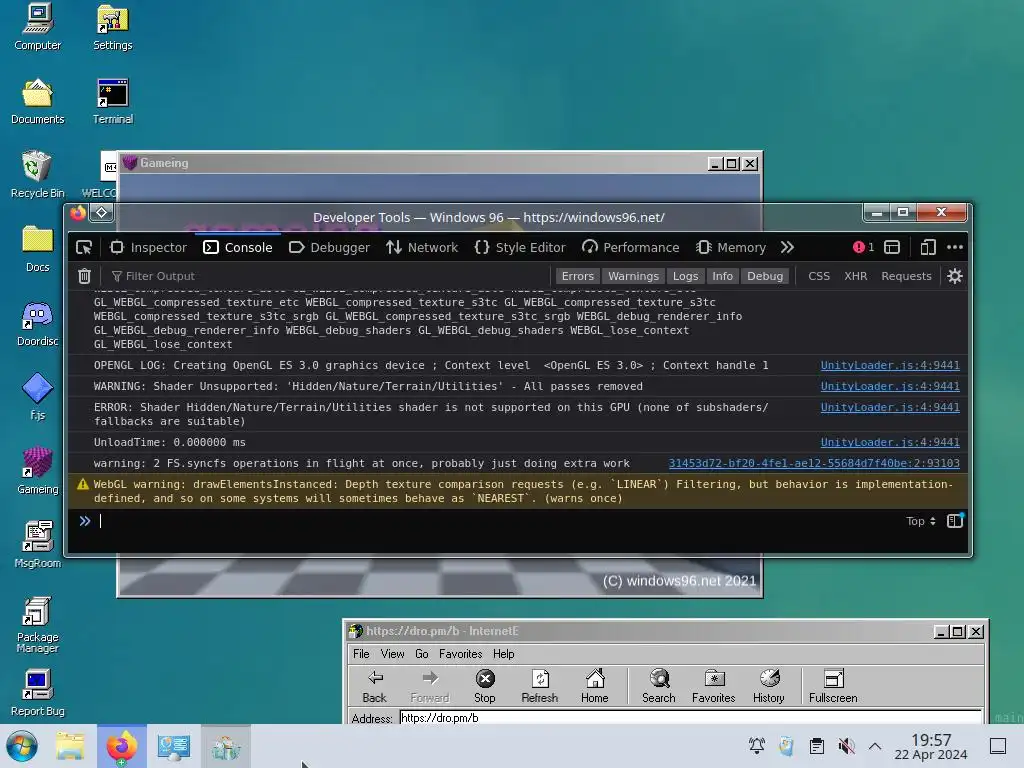The height and width of the screenshot is (768, 1024).
Task: Switch to the Debugger tab
Action: click(x=329, y=248)
